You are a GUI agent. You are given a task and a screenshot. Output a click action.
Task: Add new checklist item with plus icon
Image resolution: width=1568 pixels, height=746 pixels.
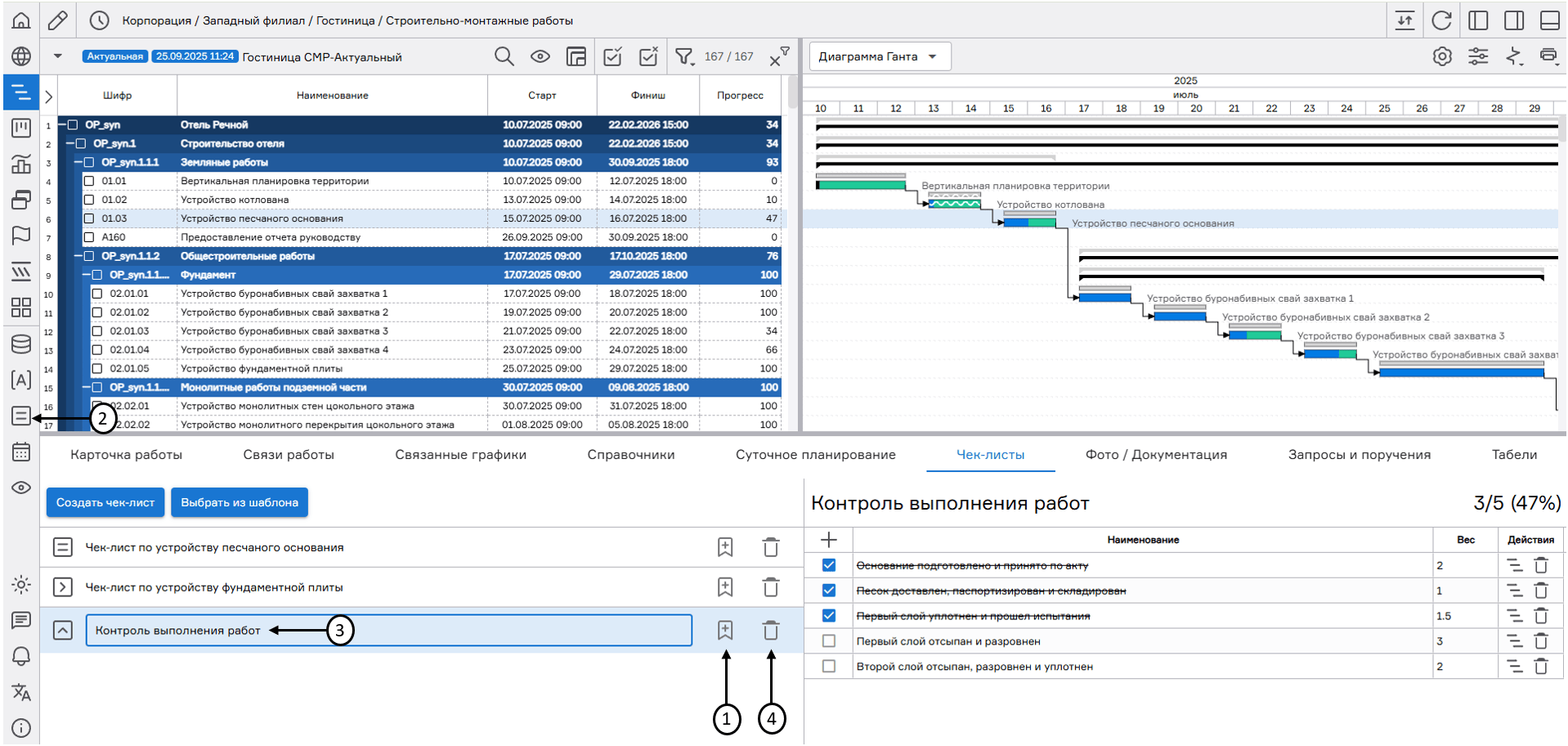[828, 540]
